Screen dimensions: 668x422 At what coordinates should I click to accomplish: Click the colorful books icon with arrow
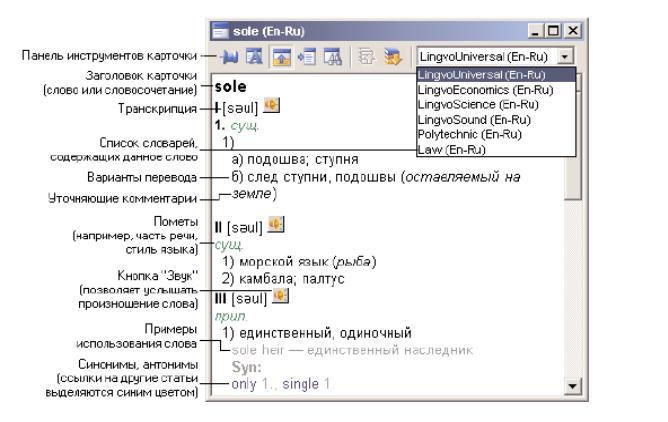(392, 57)
